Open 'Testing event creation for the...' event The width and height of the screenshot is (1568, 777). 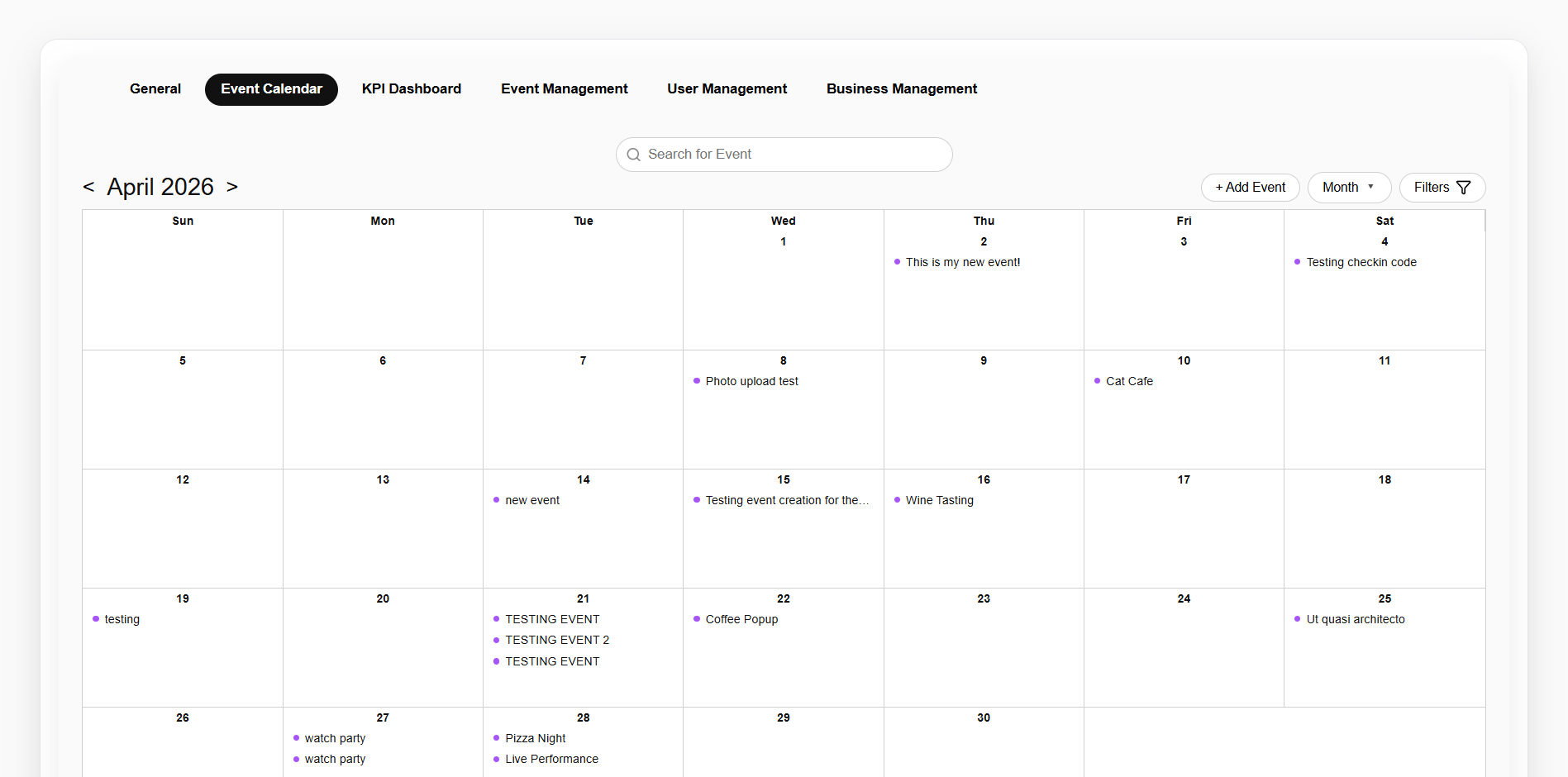[787, 500]
